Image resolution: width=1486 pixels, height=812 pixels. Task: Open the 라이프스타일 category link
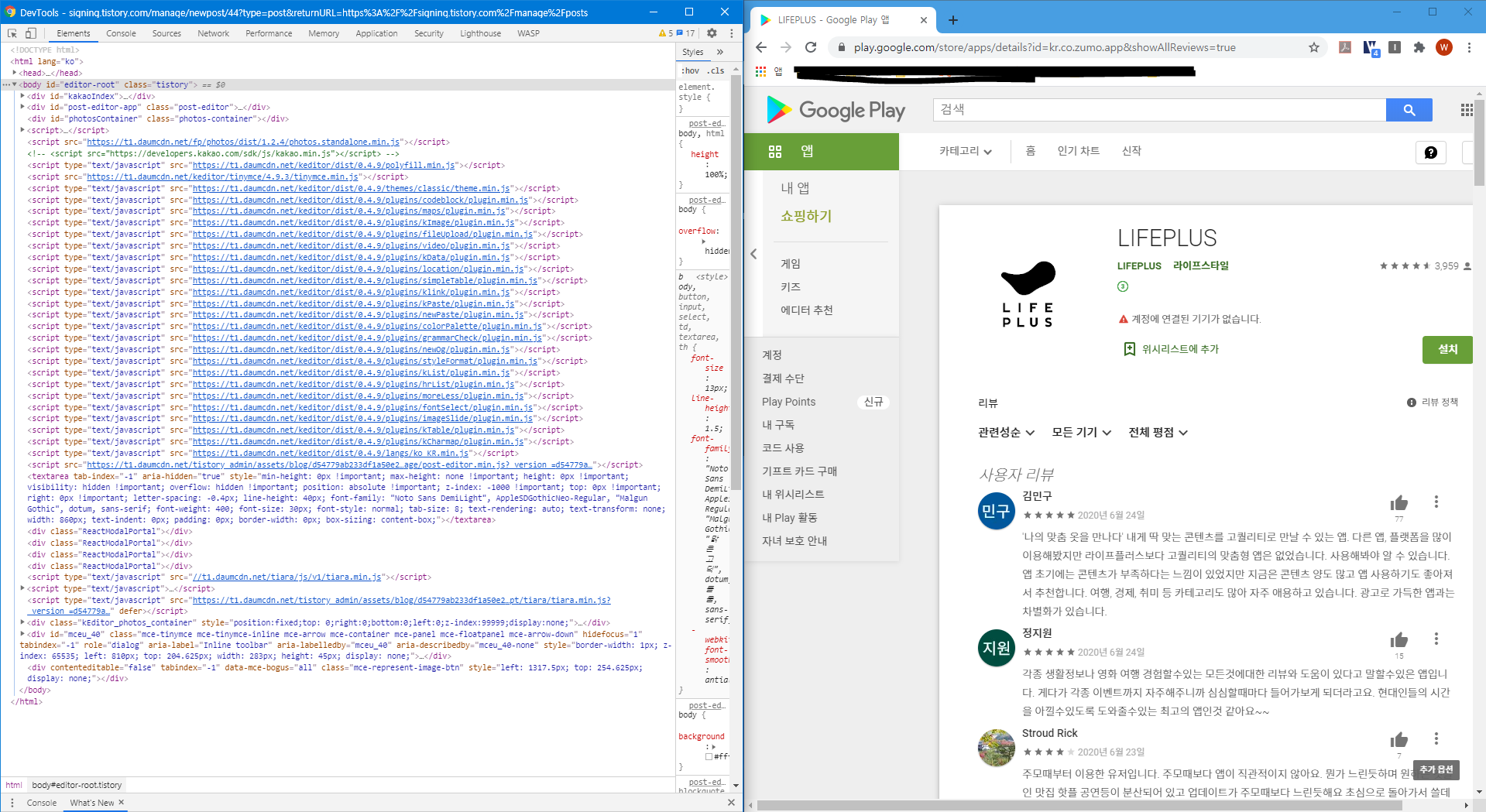click(x=1201, y=266)
